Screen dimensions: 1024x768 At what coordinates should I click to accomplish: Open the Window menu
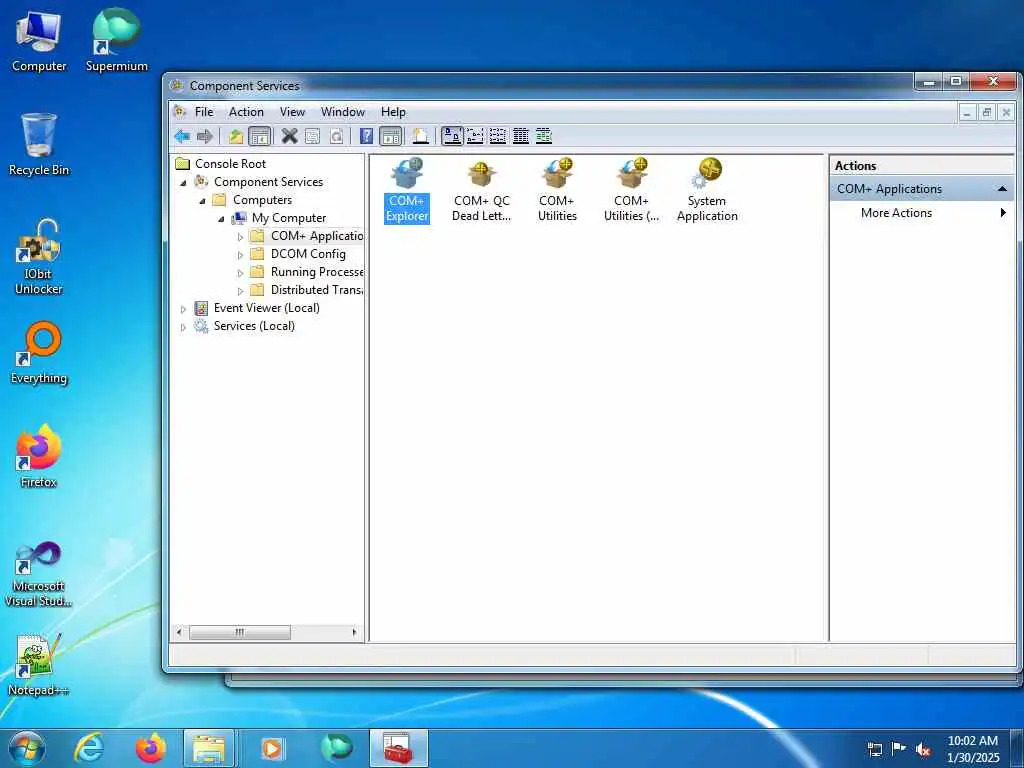tap(343, 112)
